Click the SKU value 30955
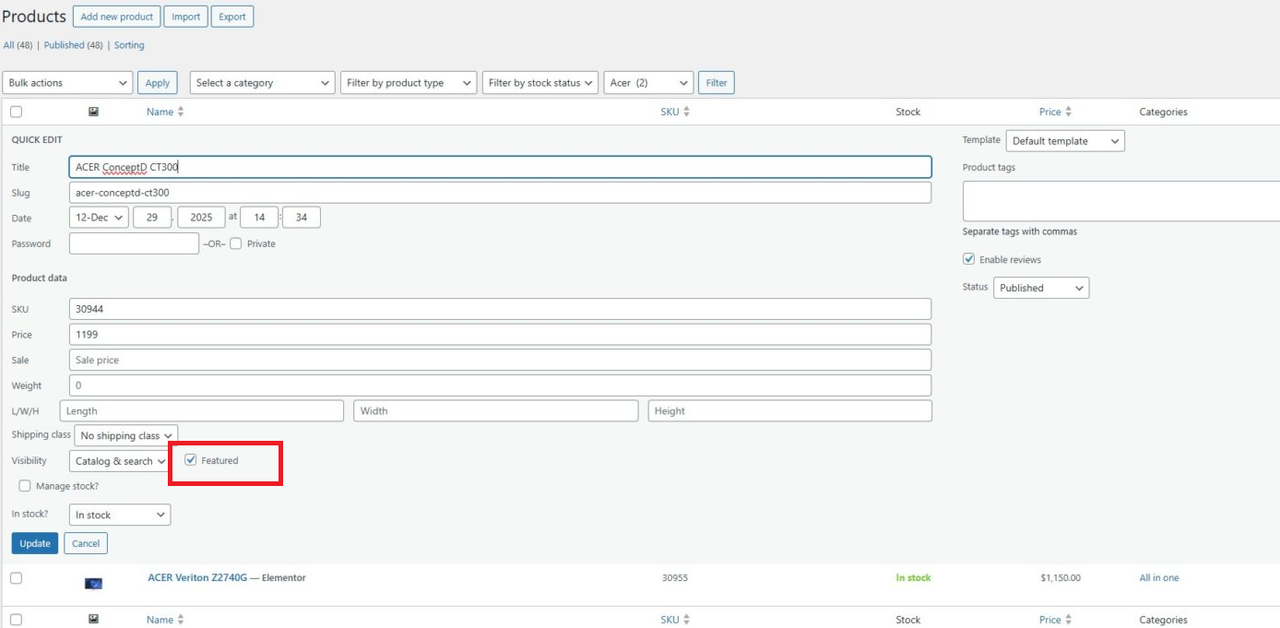 [675, 578]
